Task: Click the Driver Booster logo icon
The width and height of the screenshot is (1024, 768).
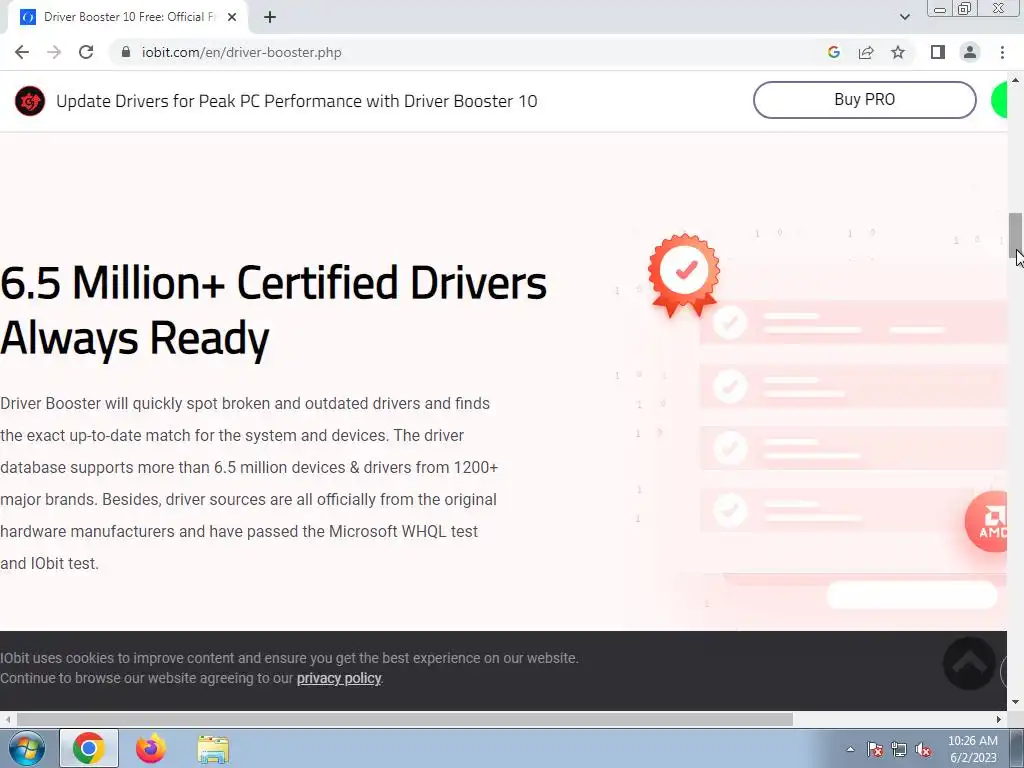Action: coord(30,101)
